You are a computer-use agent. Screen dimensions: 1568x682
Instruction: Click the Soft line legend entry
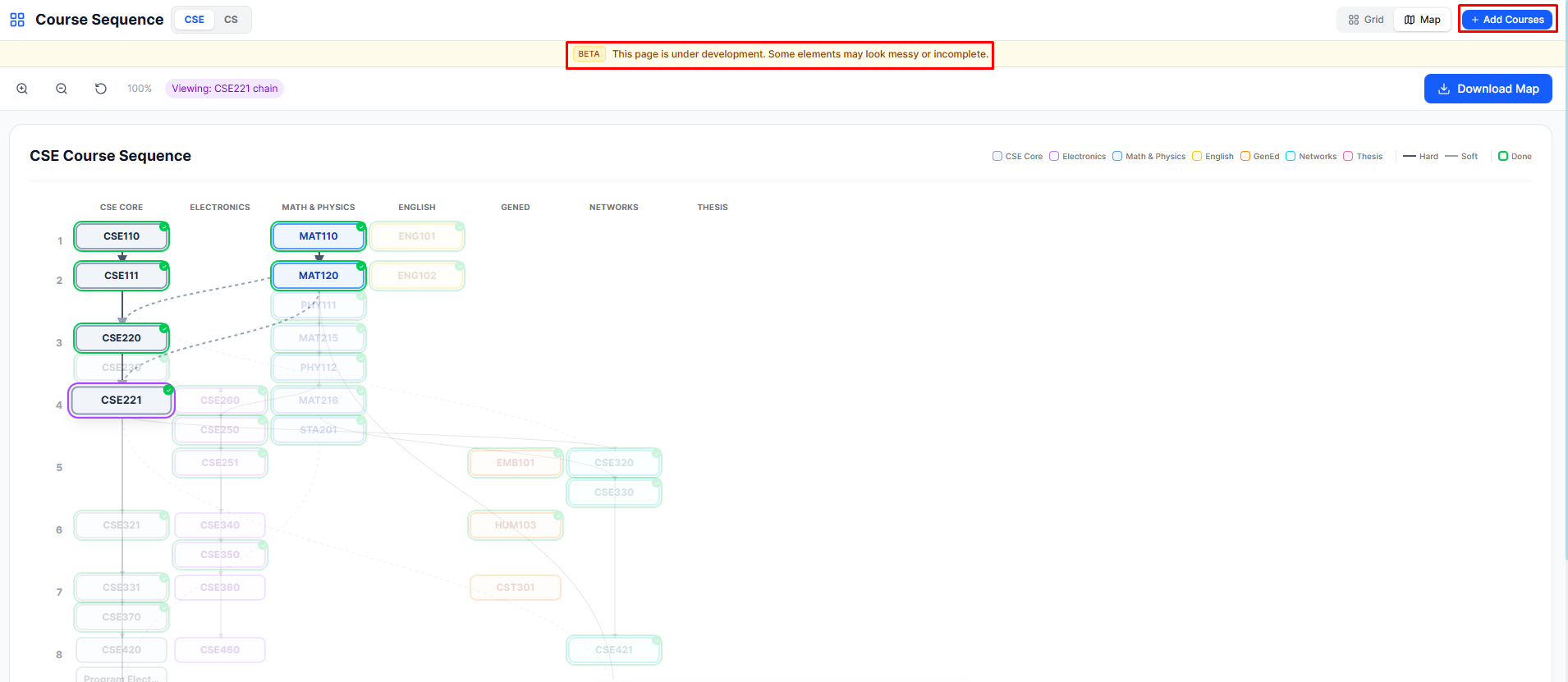tap(1461, 156)
